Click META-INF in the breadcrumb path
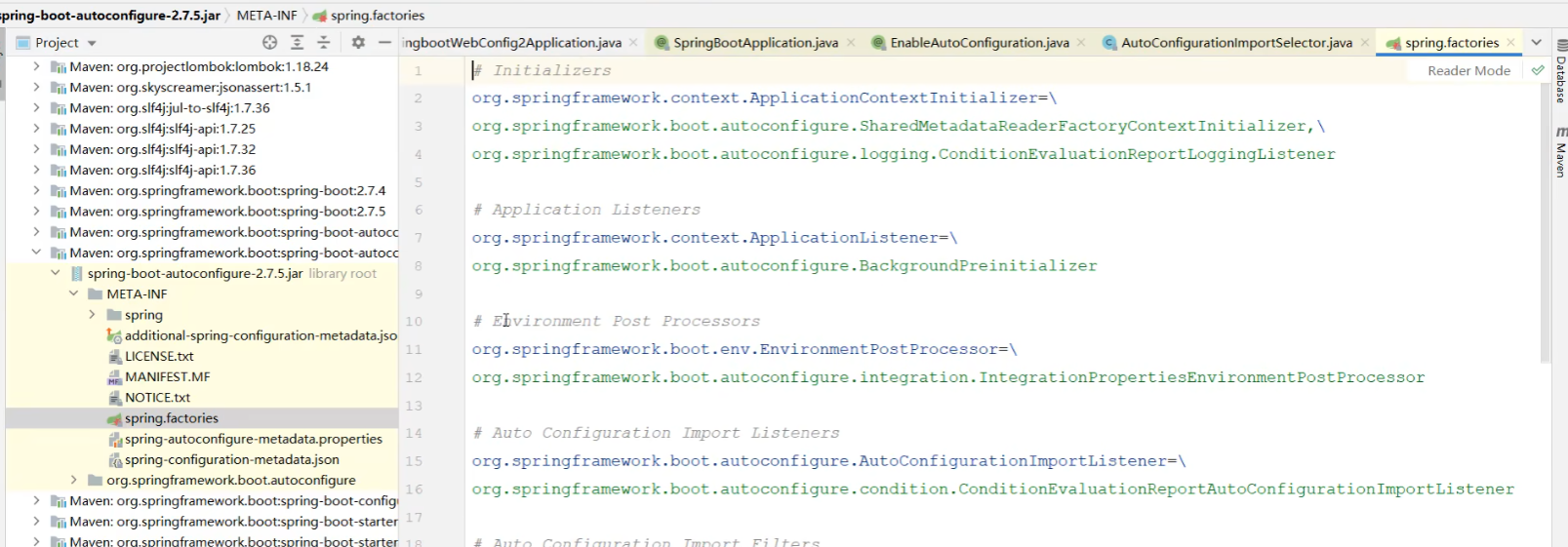Image resolution: width=1568 pixels, height=547 pixels. pyautogui.click(x=266, y=16)
